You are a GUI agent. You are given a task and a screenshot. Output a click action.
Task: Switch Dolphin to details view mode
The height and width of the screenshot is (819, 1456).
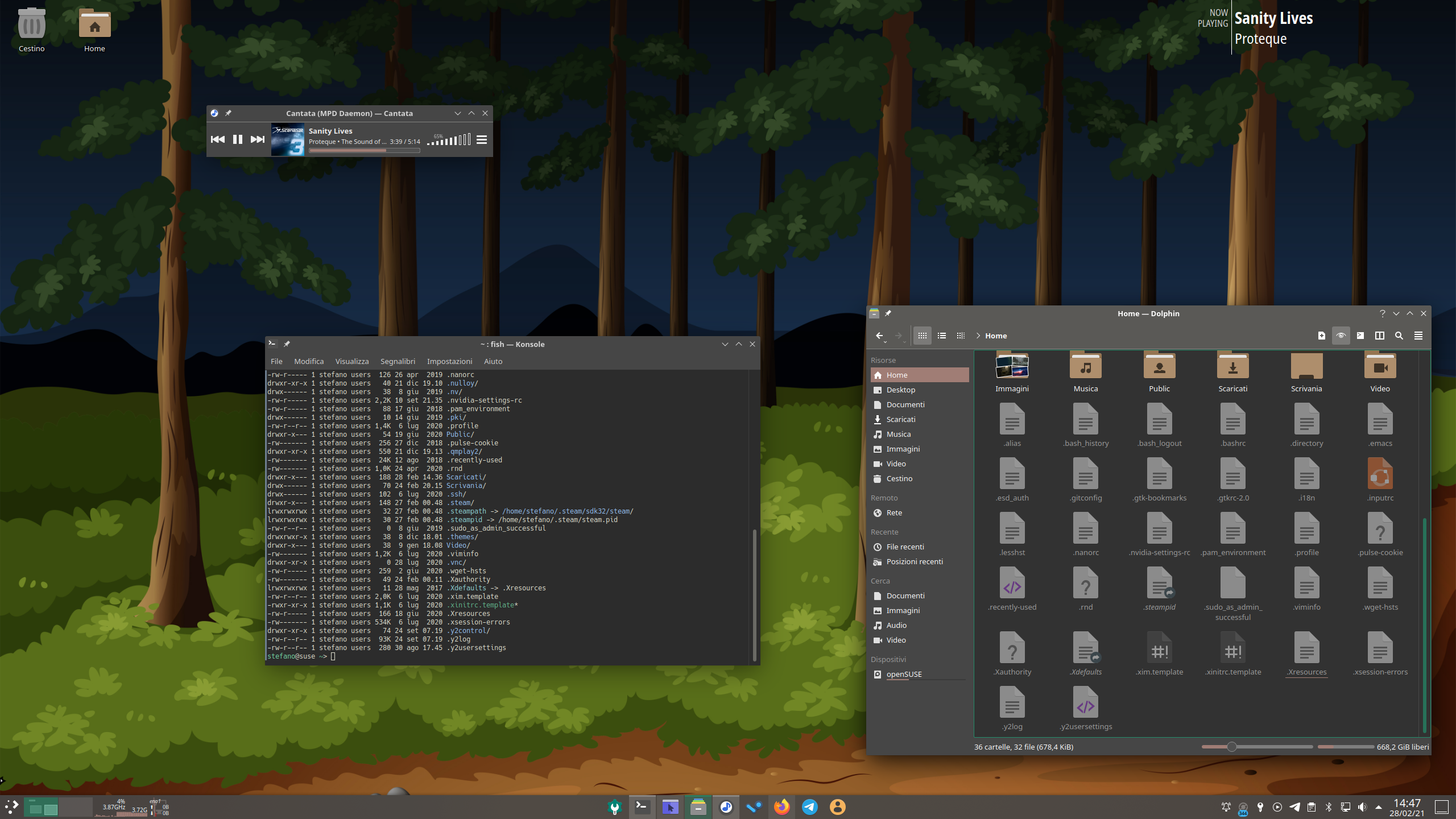pos(961,336)
